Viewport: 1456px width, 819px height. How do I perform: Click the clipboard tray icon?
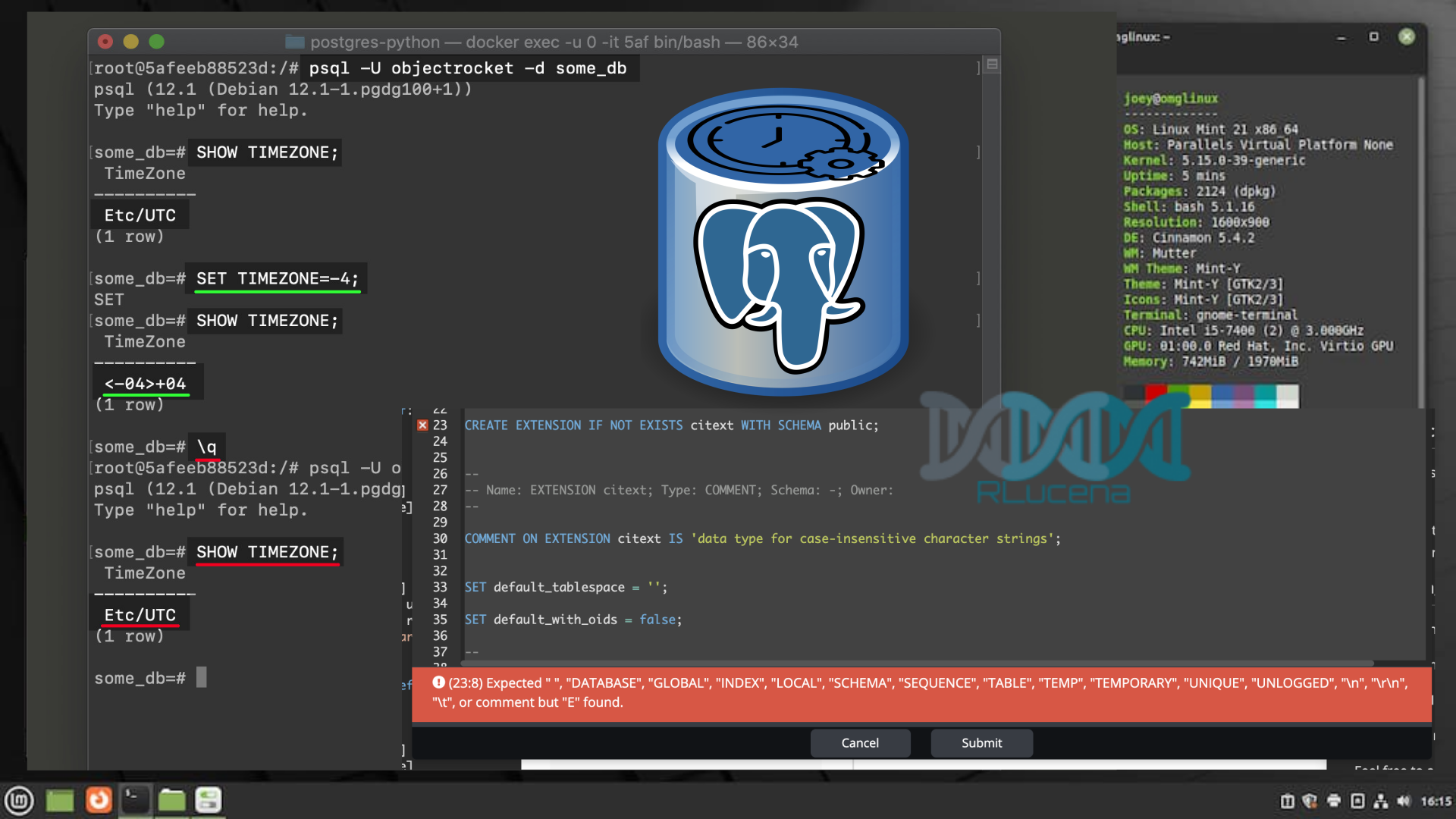pos(1287,801)
